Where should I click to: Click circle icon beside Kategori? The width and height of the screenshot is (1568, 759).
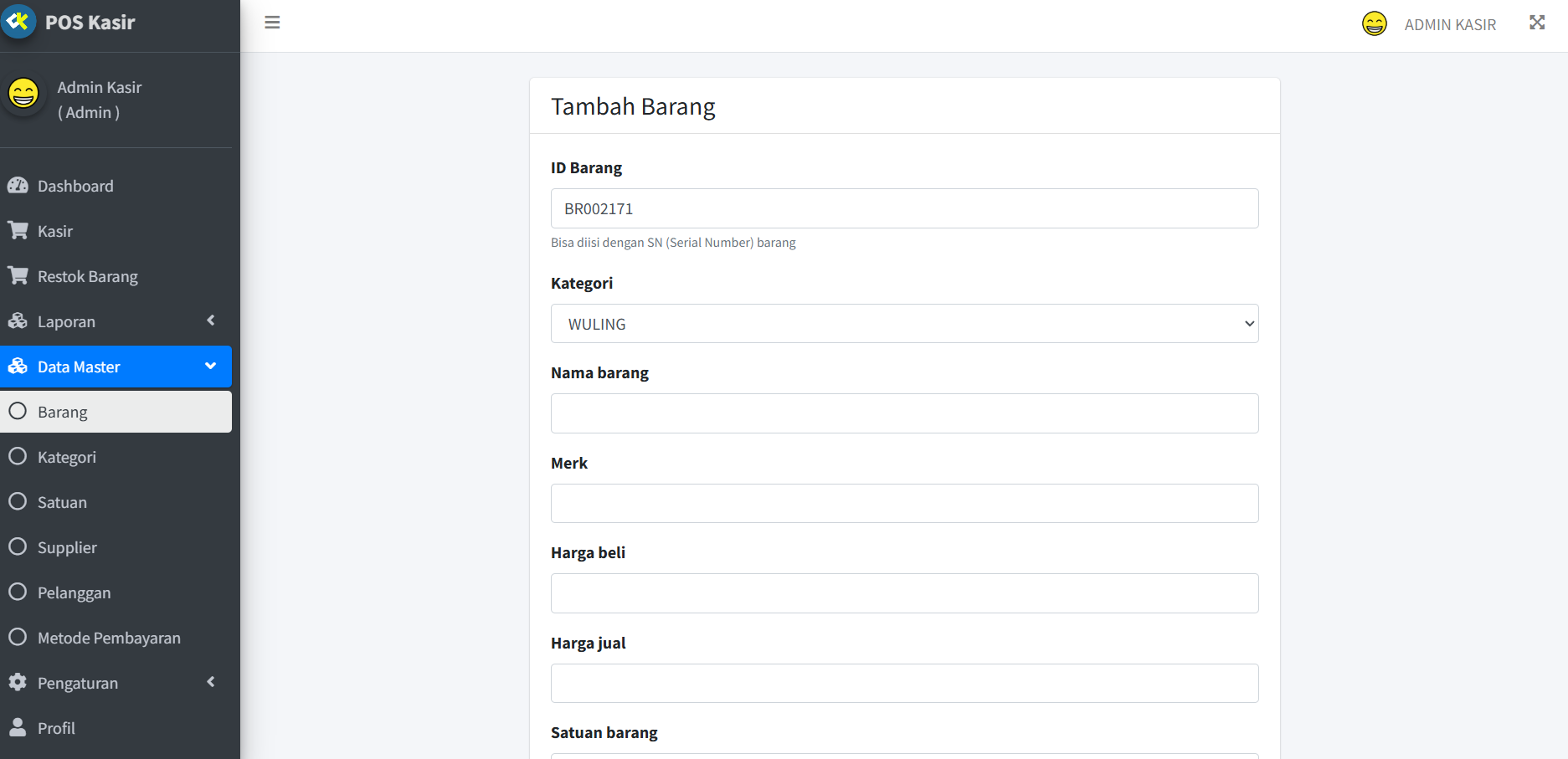[18, 456]
